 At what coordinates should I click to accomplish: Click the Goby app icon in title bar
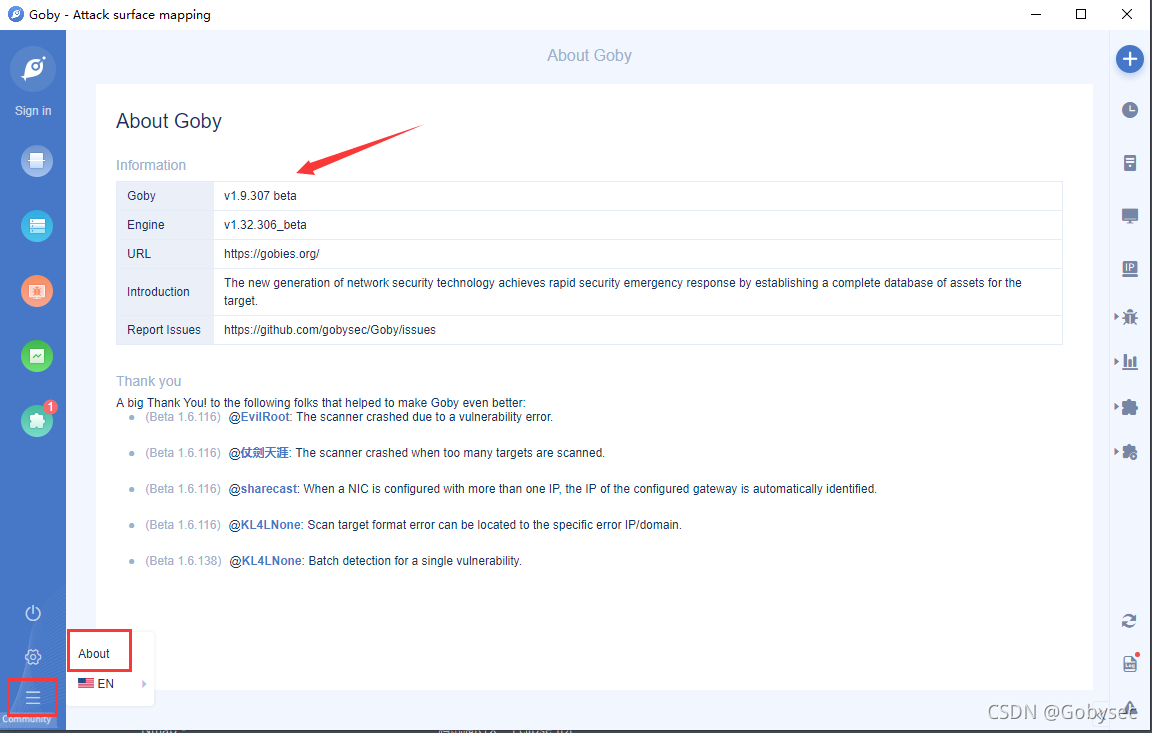point(15,14)
